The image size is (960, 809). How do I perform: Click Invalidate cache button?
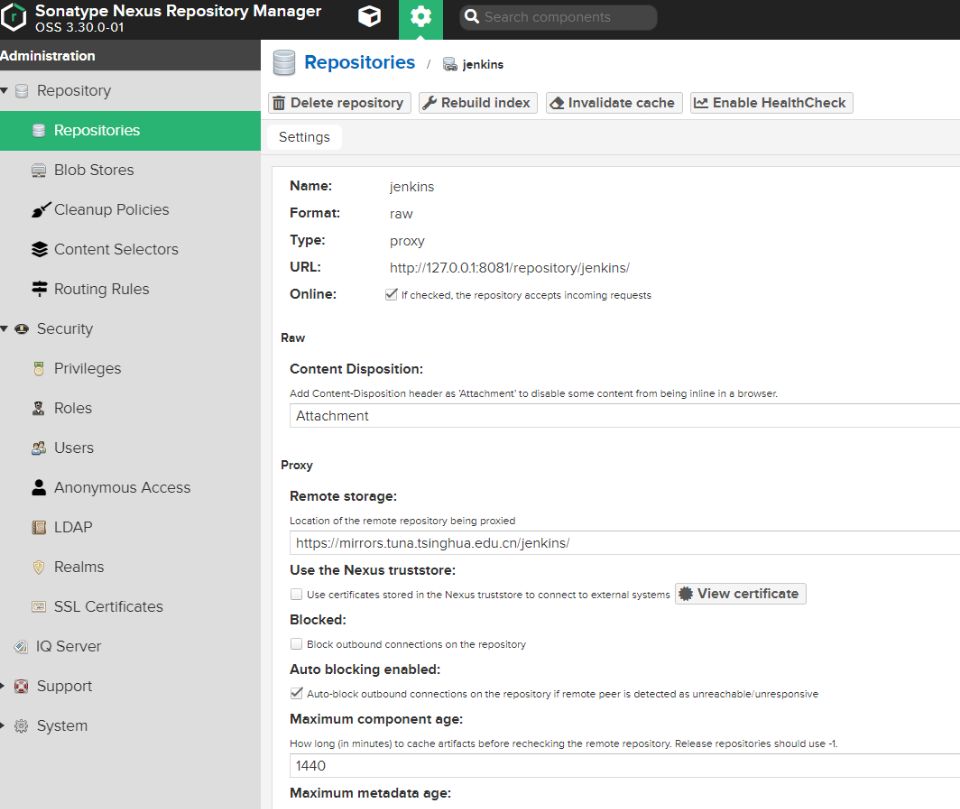[613, 103]
